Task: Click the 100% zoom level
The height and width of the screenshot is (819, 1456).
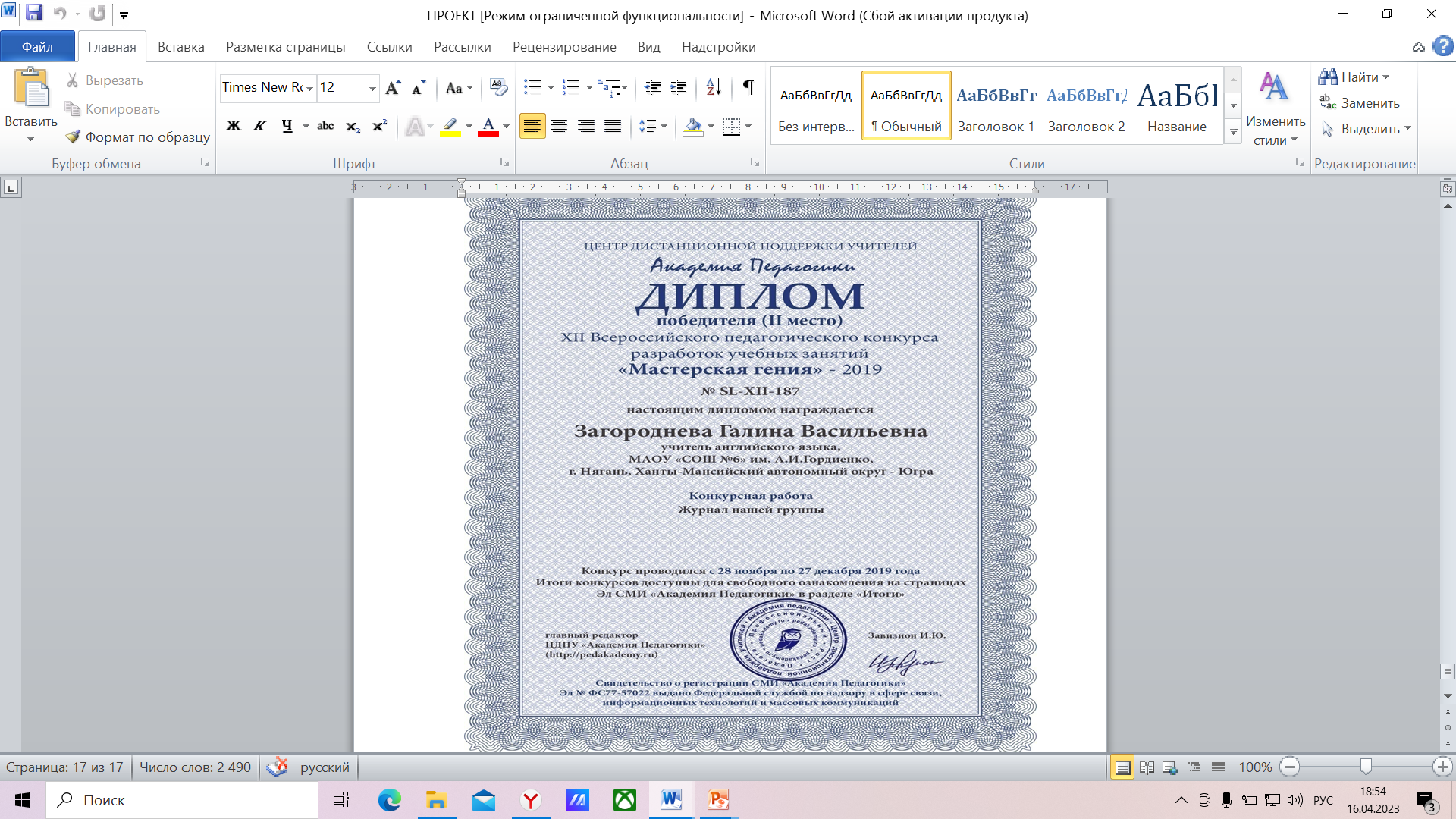Action: click(1255, 767)
